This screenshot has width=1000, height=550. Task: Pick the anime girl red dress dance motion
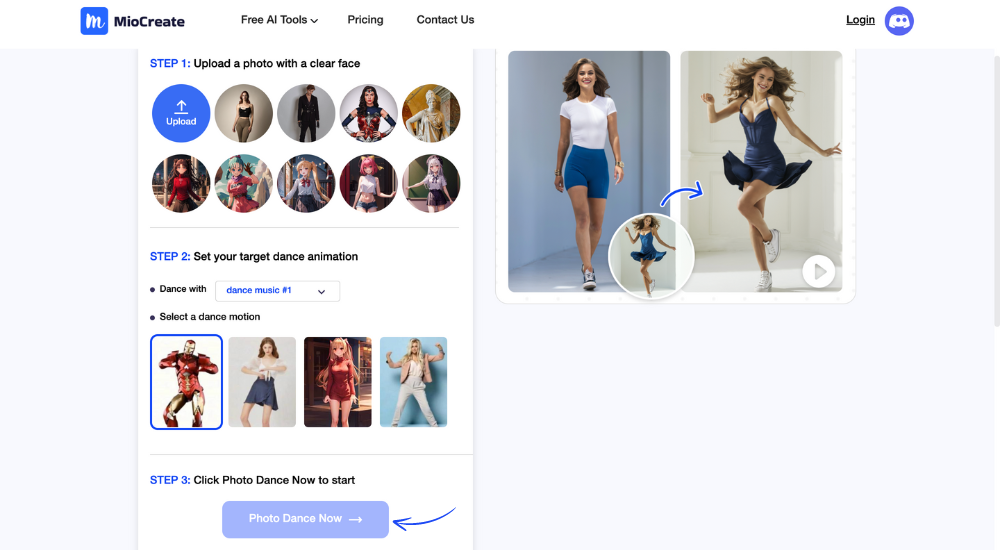(338, 382)
